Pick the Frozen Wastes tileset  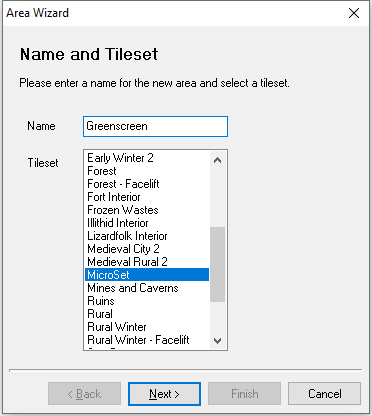147,210
